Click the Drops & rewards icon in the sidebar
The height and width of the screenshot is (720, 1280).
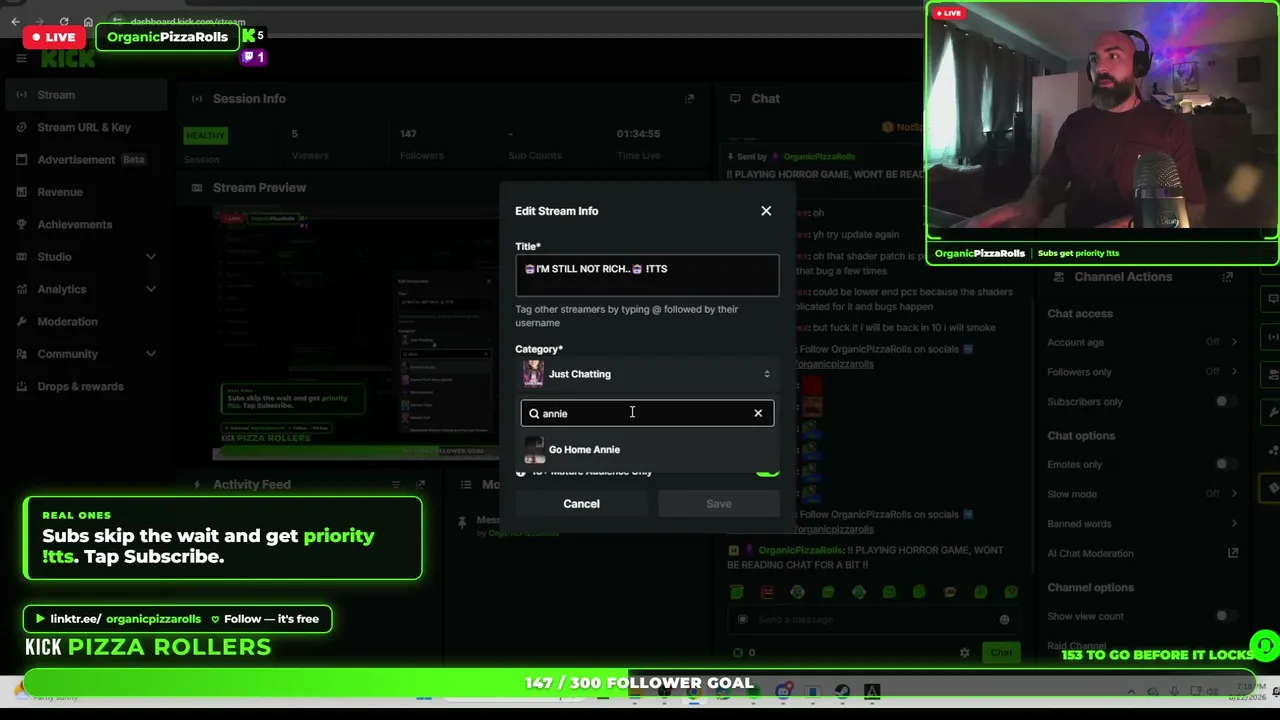[x=21, y=386]
